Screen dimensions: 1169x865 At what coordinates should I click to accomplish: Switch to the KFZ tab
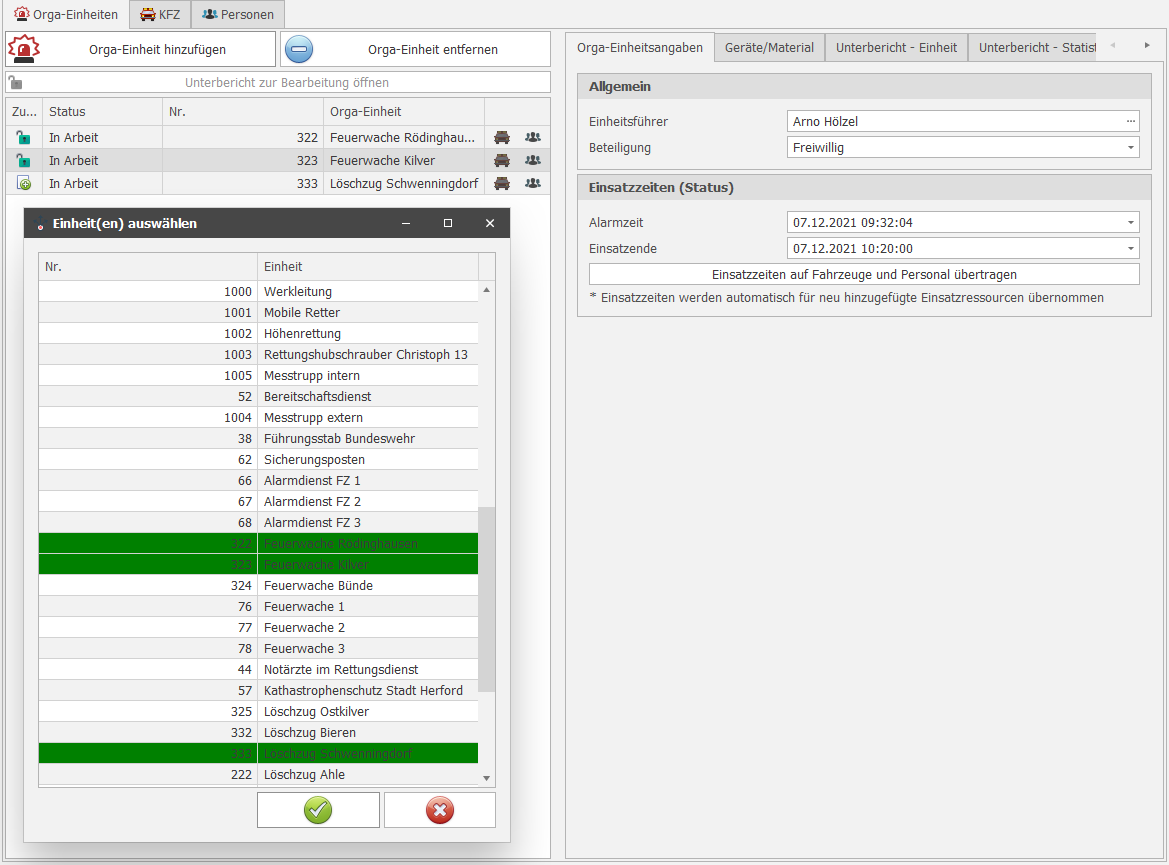(x=160, y=15)
